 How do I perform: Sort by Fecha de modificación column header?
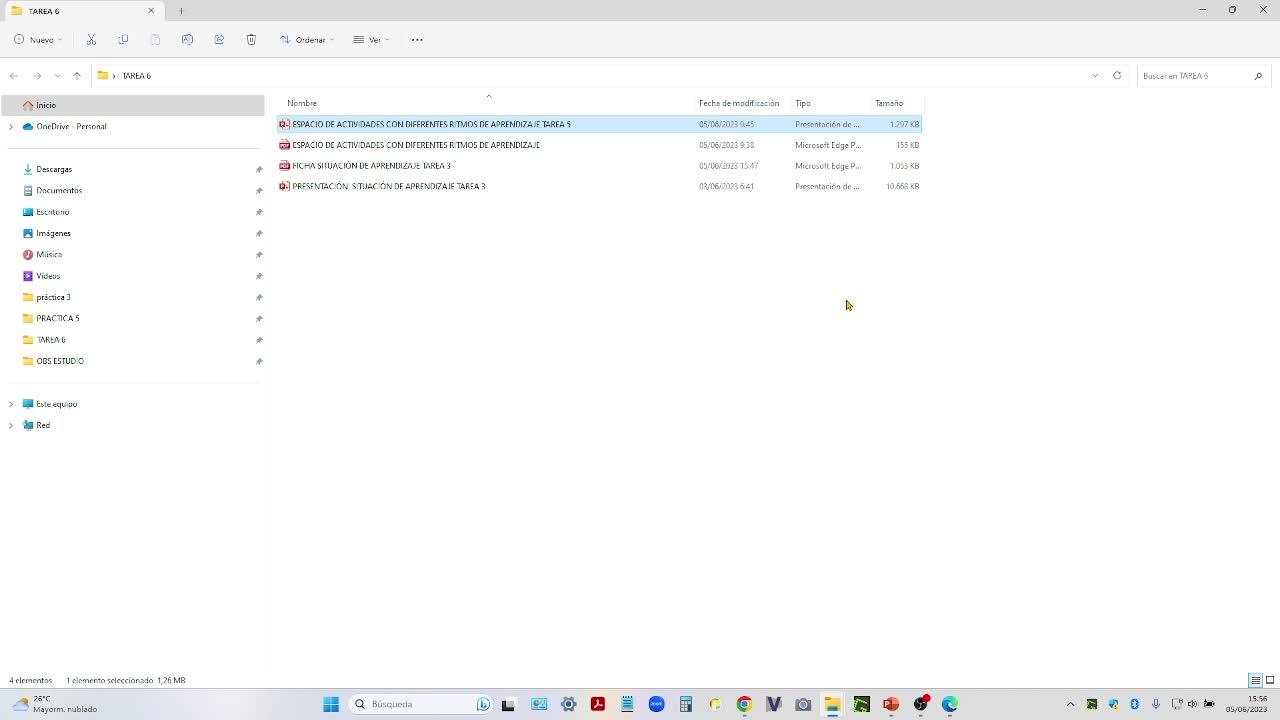tap(739, 103)
